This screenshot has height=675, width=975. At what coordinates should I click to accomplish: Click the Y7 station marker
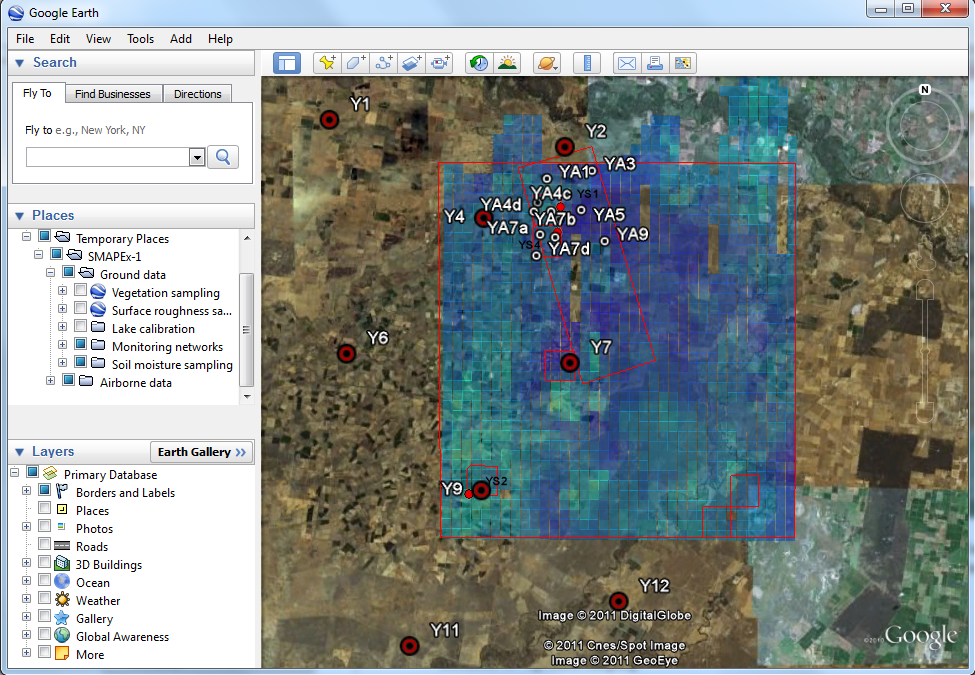(570, 363)
